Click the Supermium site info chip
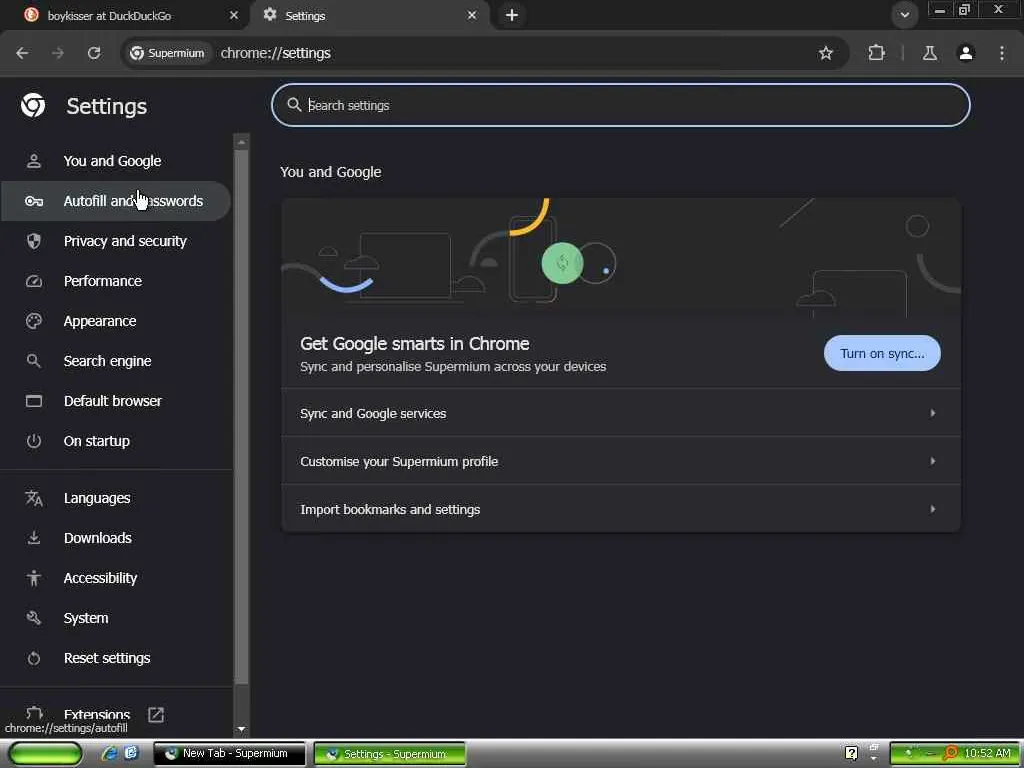This screenshot has width=1024, height=768. [167, 53]
